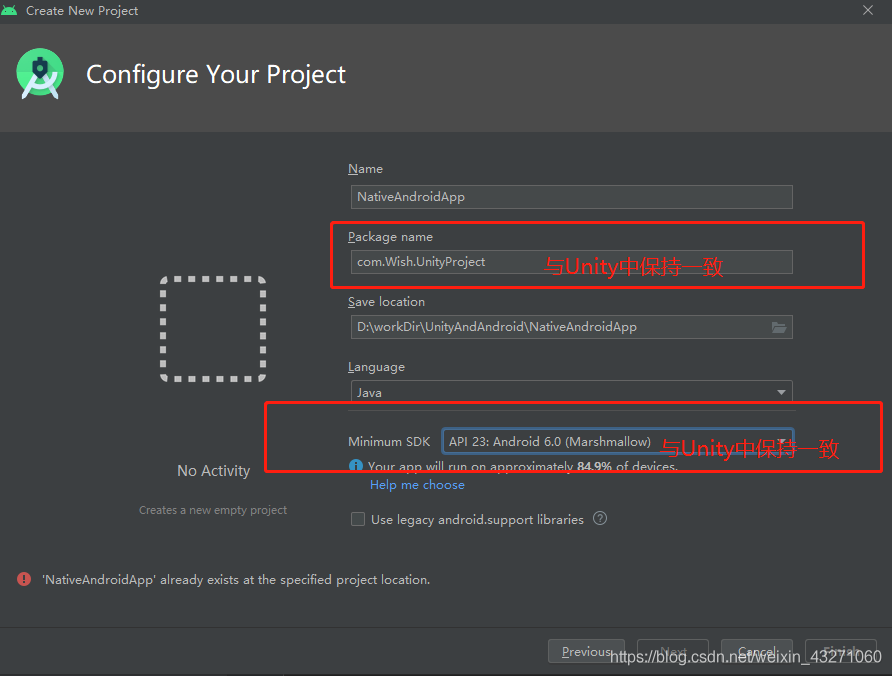The width and height of the screenshot is (892, 676).
Task: Click the Android Studio logo in the header
Action: (40, 74)
